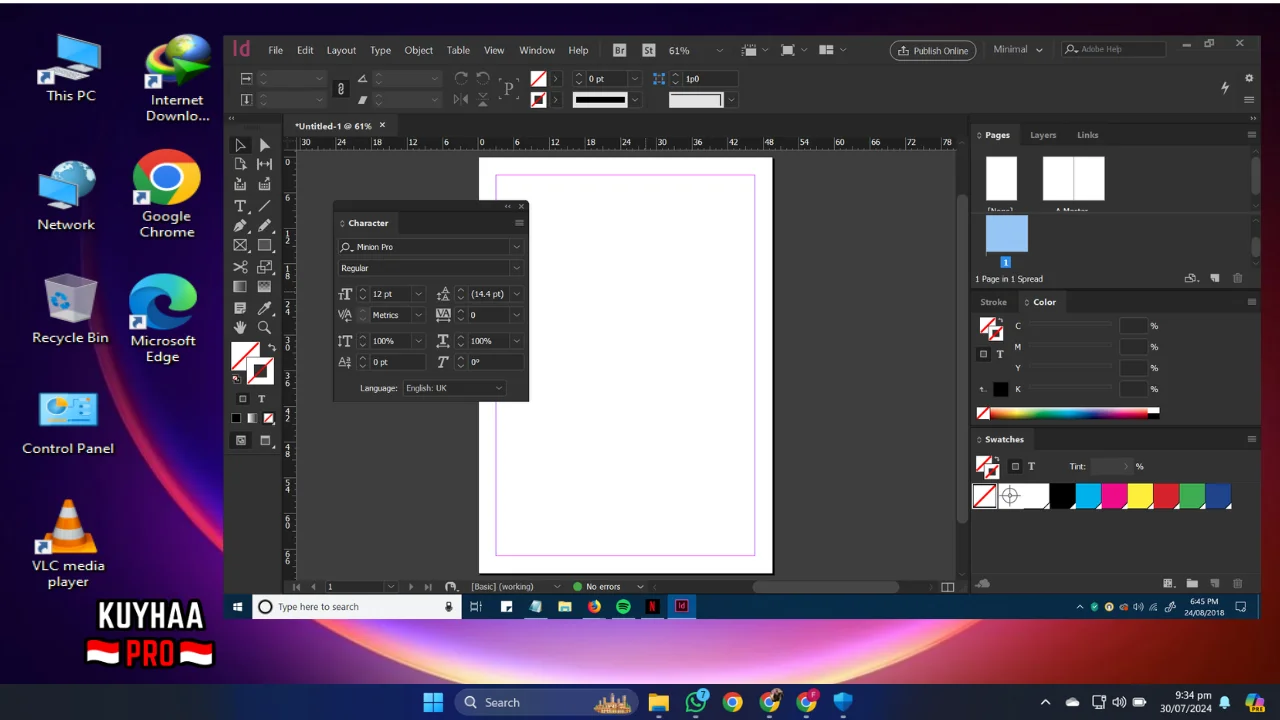Click new color group folder icon in Swatches

pos(1192,583)
